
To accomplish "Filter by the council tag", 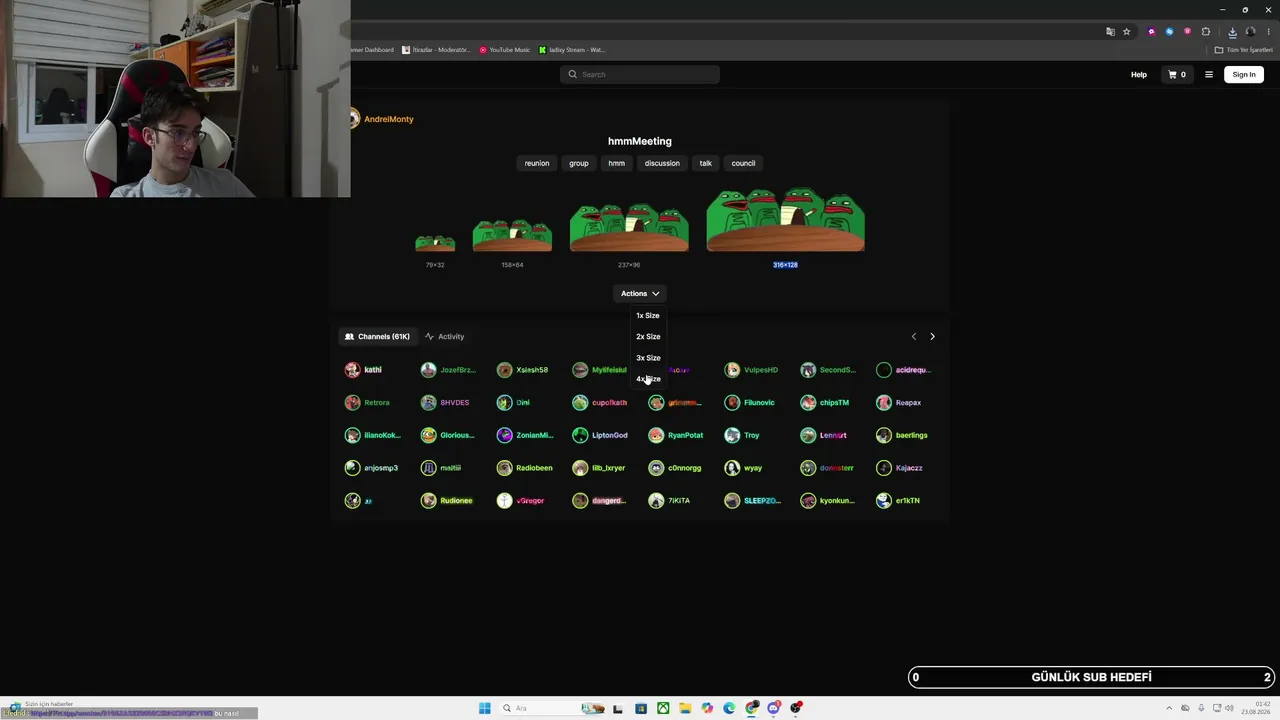I will pyautogui.click(x=743, y=163).
